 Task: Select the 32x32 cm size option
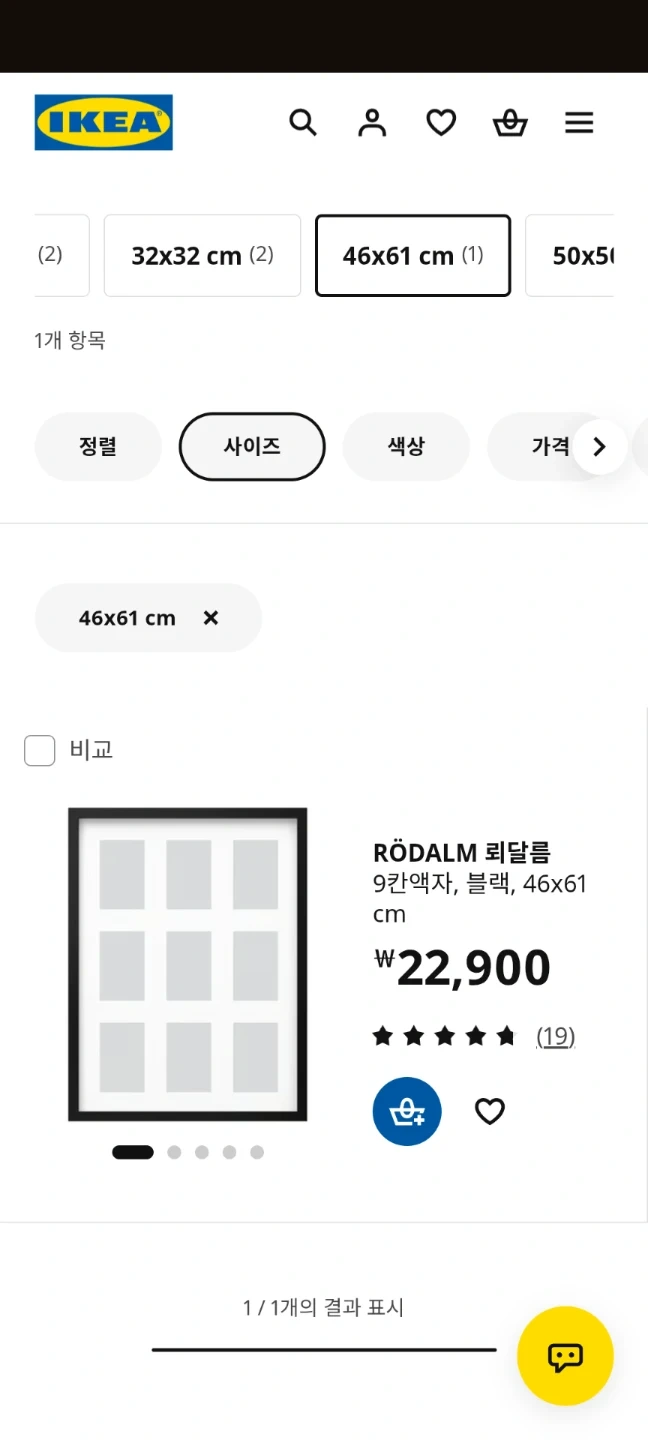[202, 256]
